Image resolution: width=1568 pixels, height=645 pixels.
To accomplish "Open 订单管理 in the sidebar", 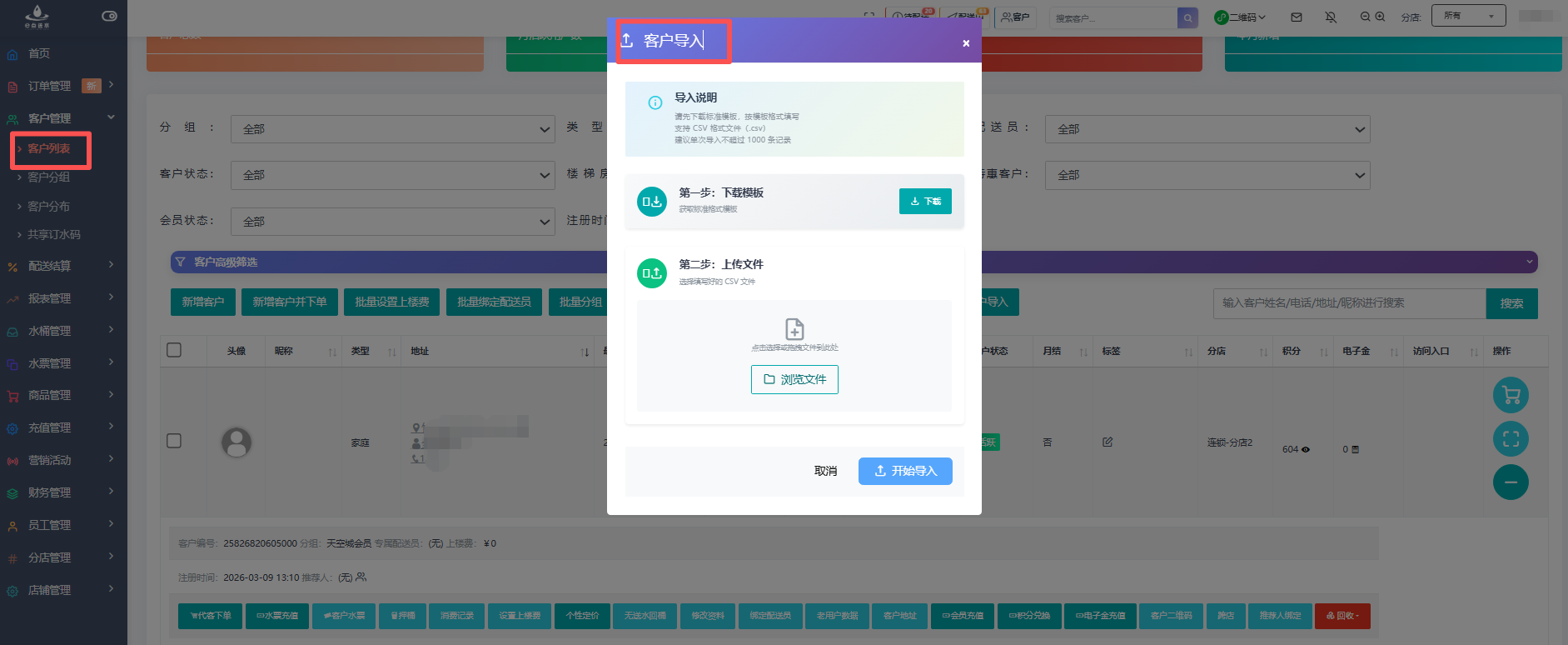I will [x=50, y=86].
